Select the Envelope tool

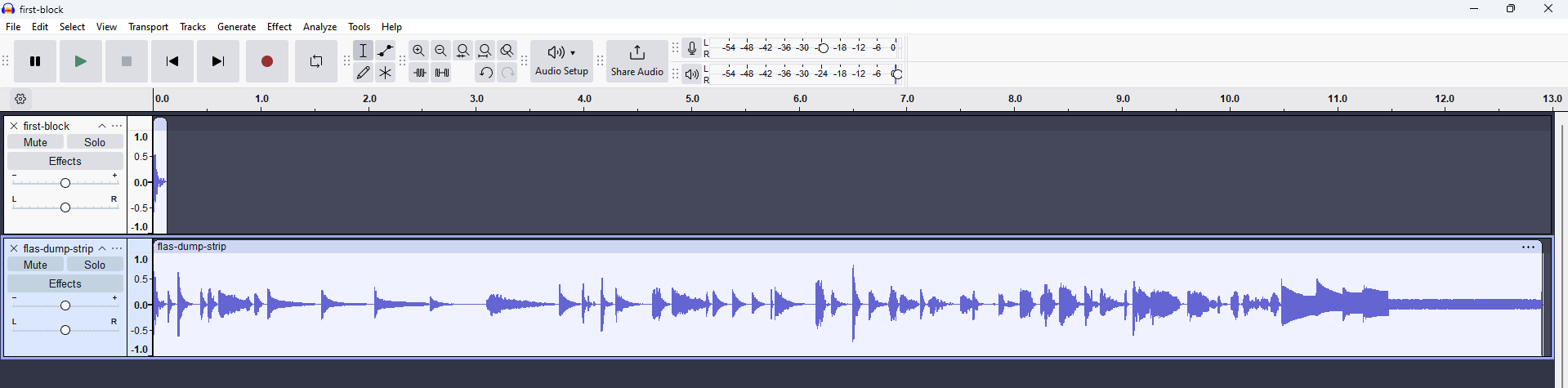coord(386,51)
